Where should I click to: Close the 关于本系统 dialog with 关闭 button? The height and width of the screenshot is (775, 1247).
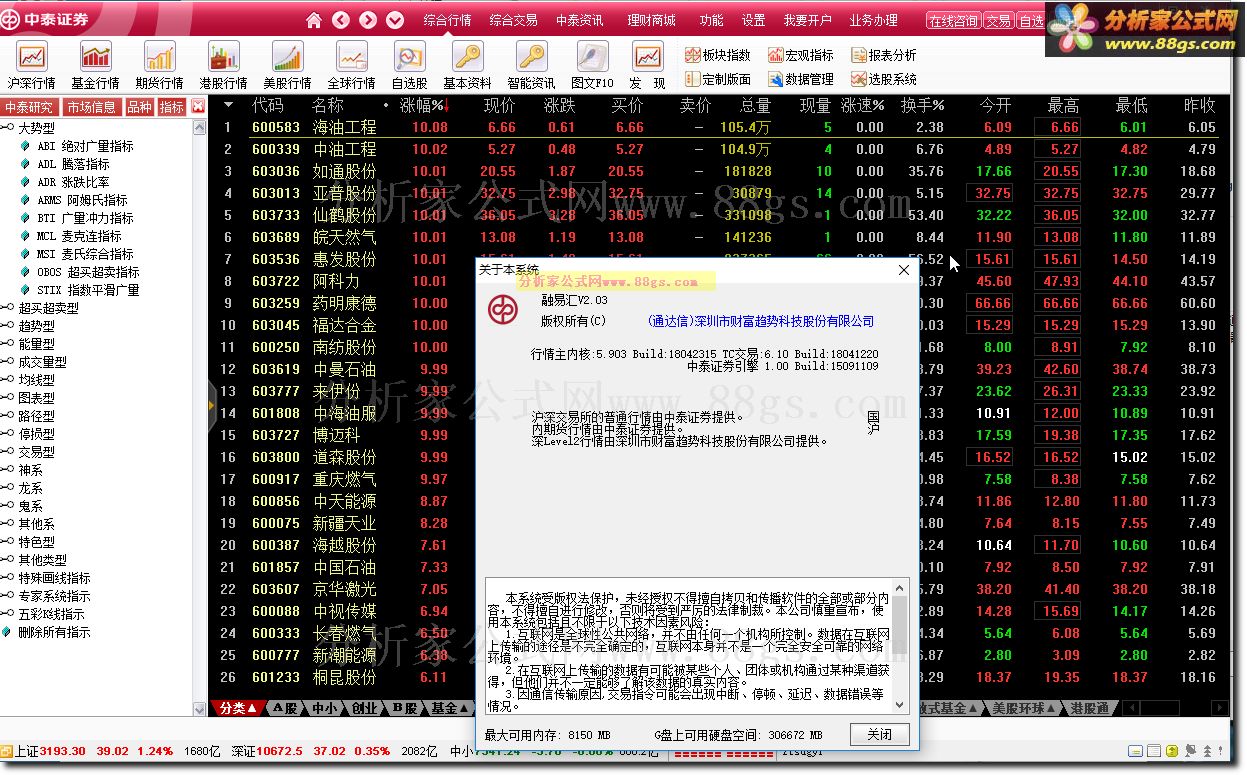tap(880, 734)
